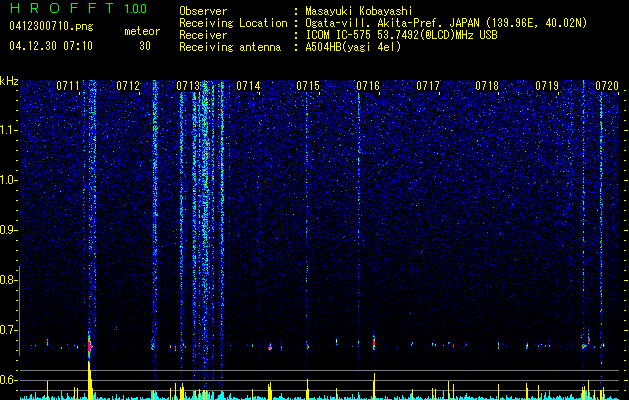Click the 0713 time marker
Screen dimensions: 629x400
(188, 85)
